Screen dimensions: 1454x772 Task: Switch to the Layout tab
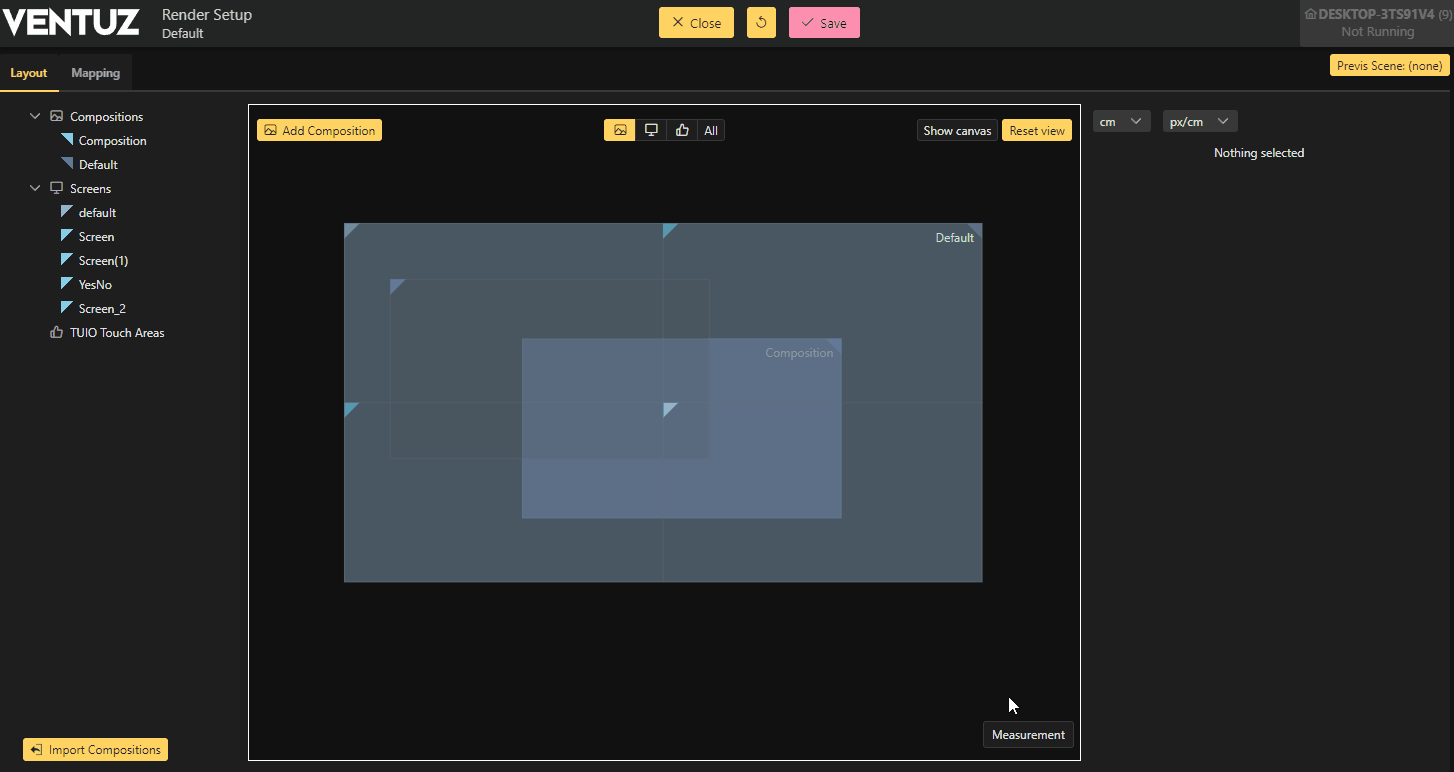(x=29, y=73)
